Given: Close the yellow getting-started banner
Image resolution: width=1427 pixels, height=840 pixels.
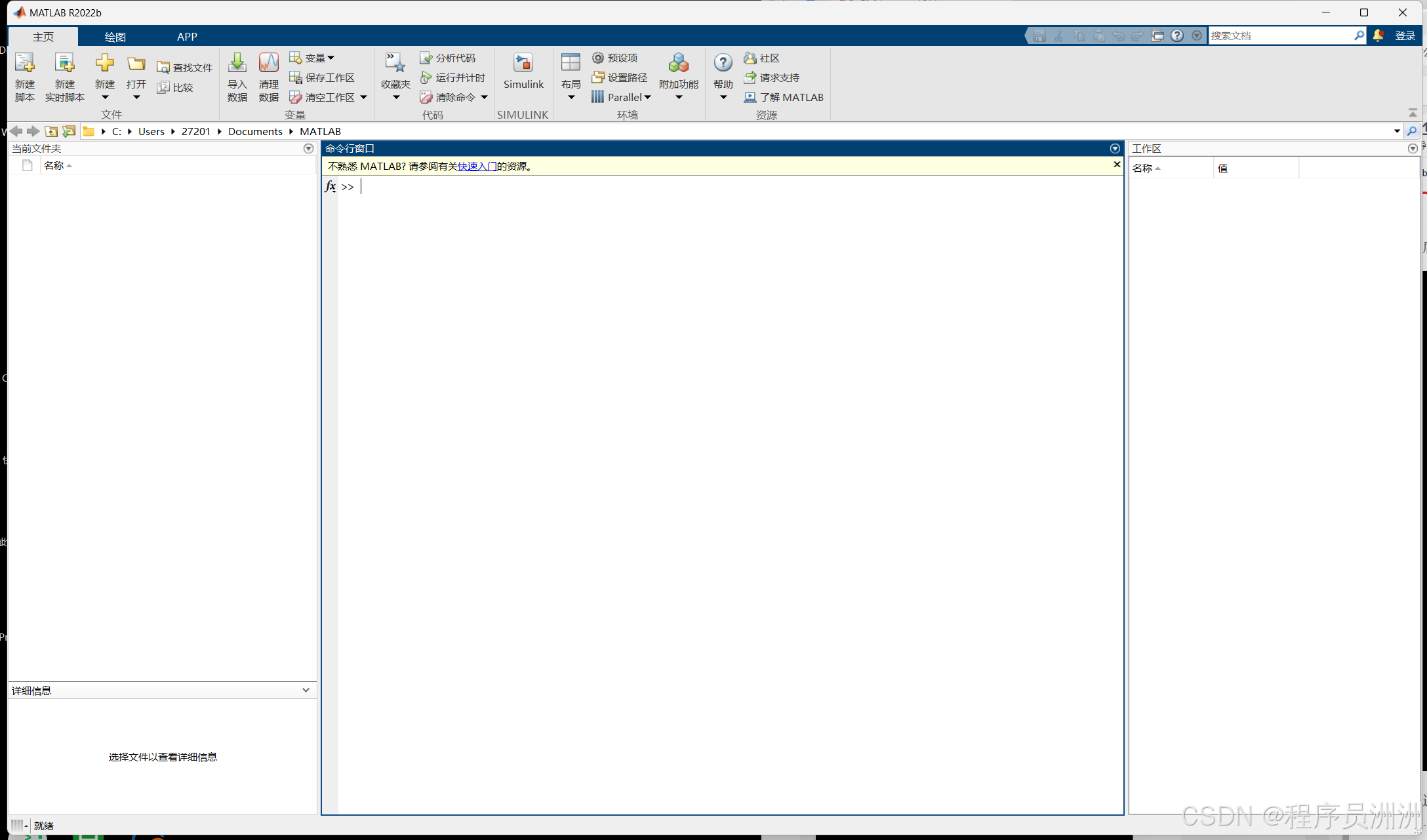Looking at the screenshot, I should pos(1117,165).
